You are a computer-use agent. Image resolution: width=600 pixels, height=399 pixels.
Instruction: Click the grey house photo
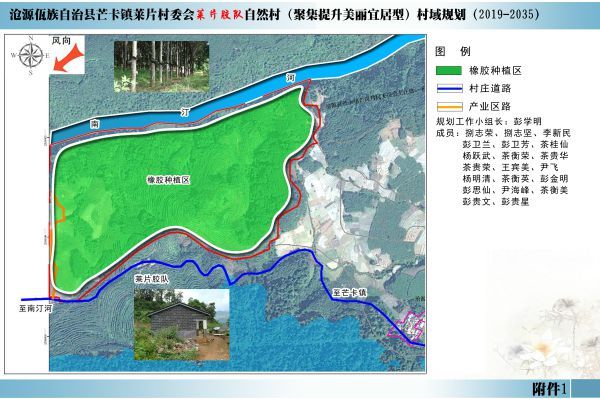(x=182, y=324)
